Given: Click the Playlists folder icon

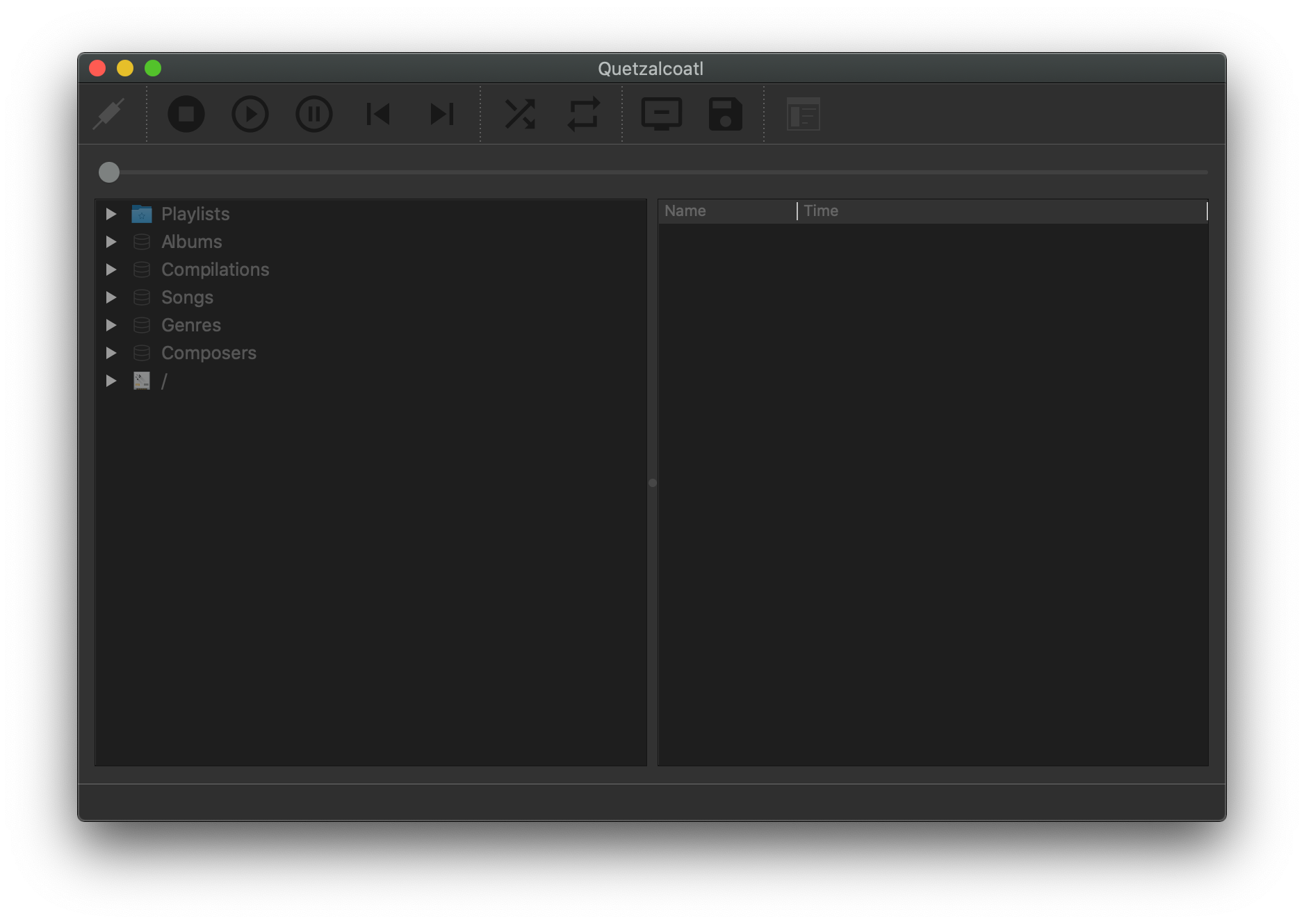Looking at the screenshot, I should pos(141,214).
